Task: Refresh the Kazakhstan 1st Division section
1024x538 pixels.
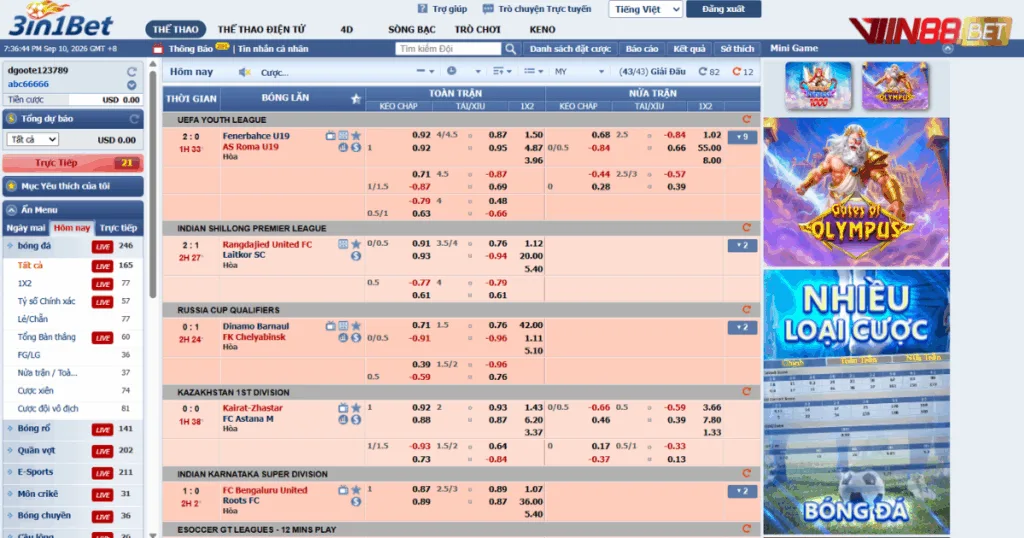Action: click(x=746, y=392)
